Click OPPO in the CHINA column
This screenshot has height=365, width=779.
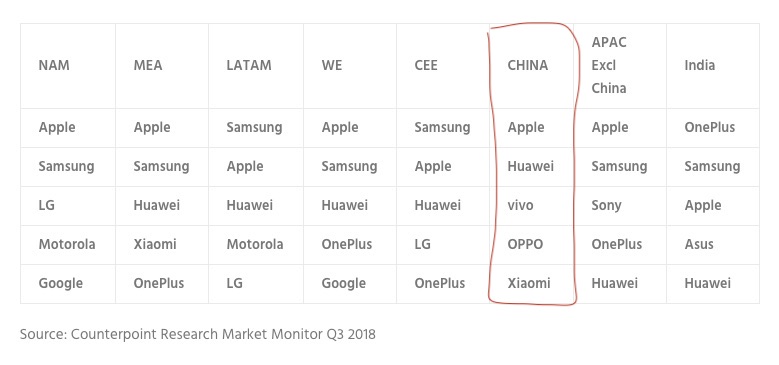pos(525,244)
